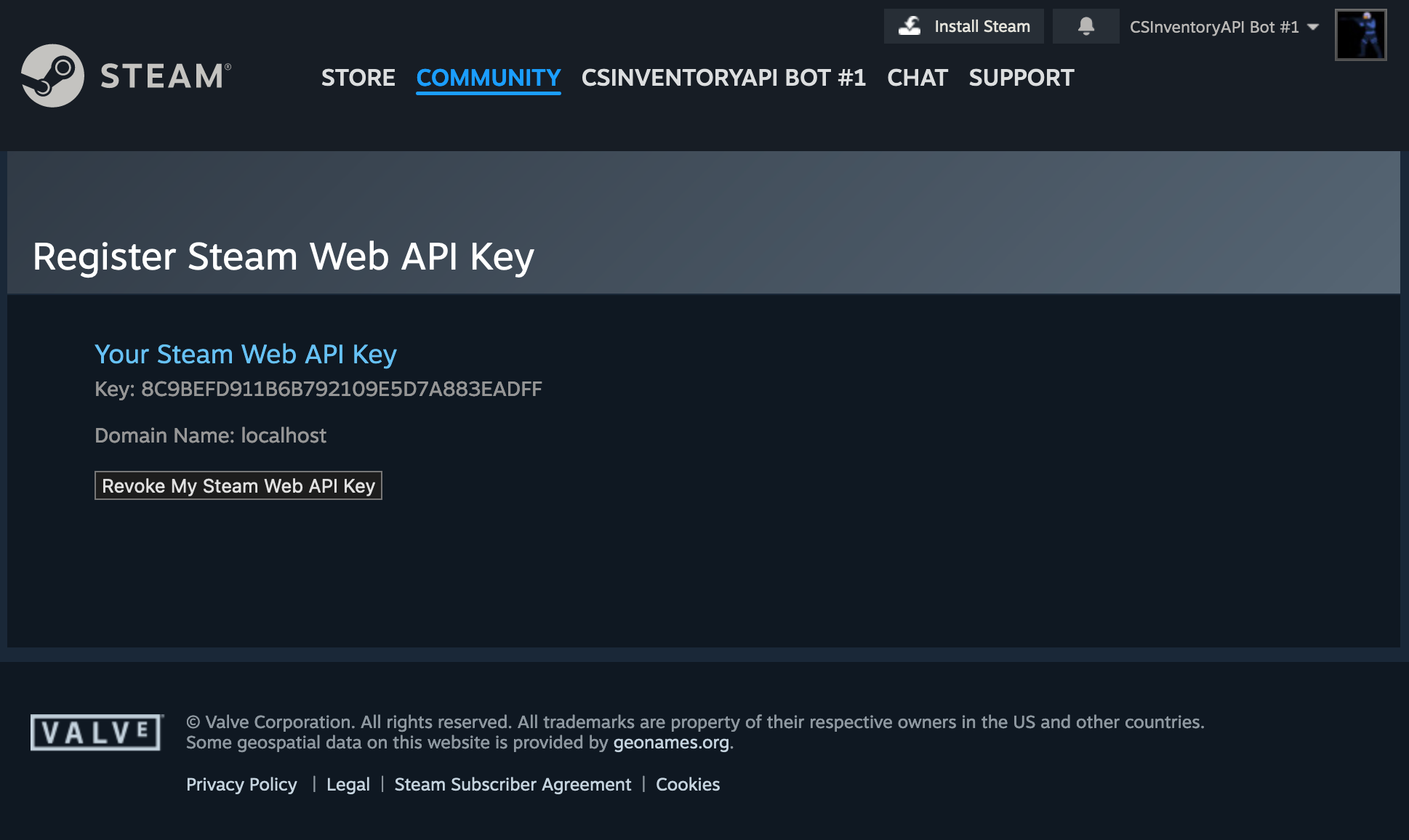Click the Steam logo icon
Image resolution: width=1409 pixels, height=840 pixels.
(x=52, y=76)
